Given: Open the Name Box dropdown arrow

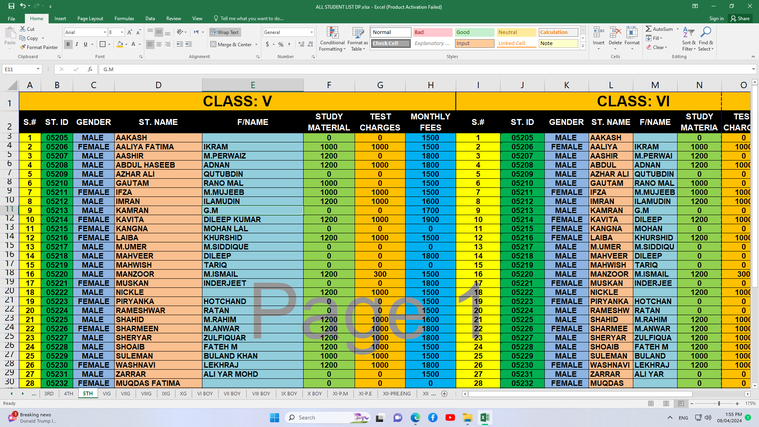Looking at the screenshot, I should (x=38, y=69).
